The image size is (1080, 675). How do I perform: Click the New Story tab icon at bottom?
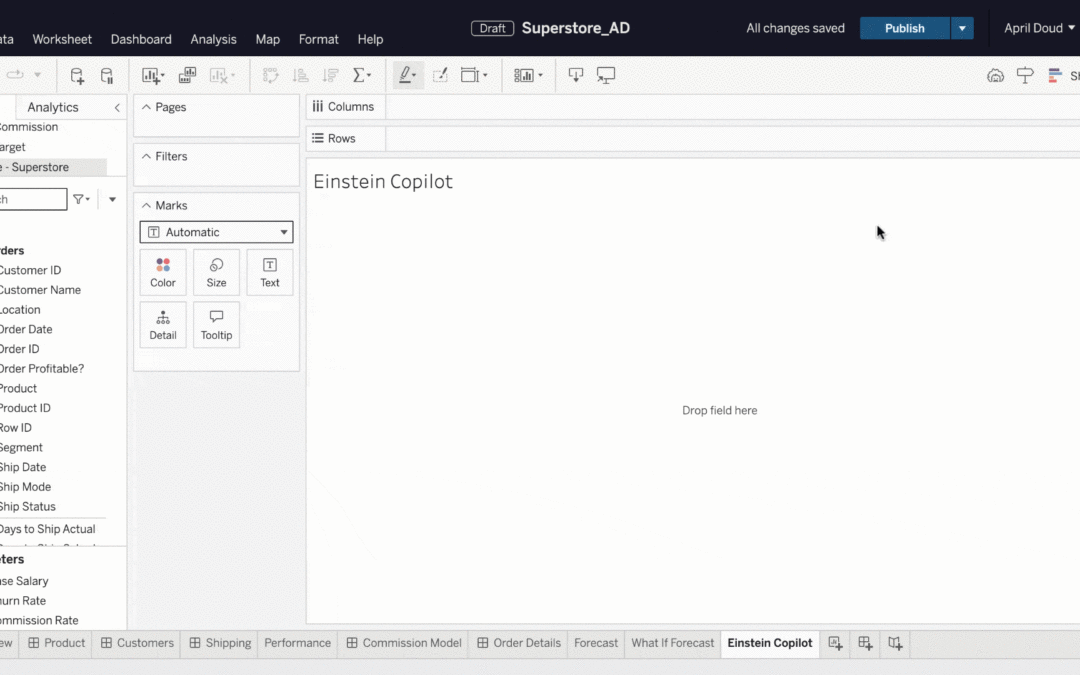tap(895, 643)
